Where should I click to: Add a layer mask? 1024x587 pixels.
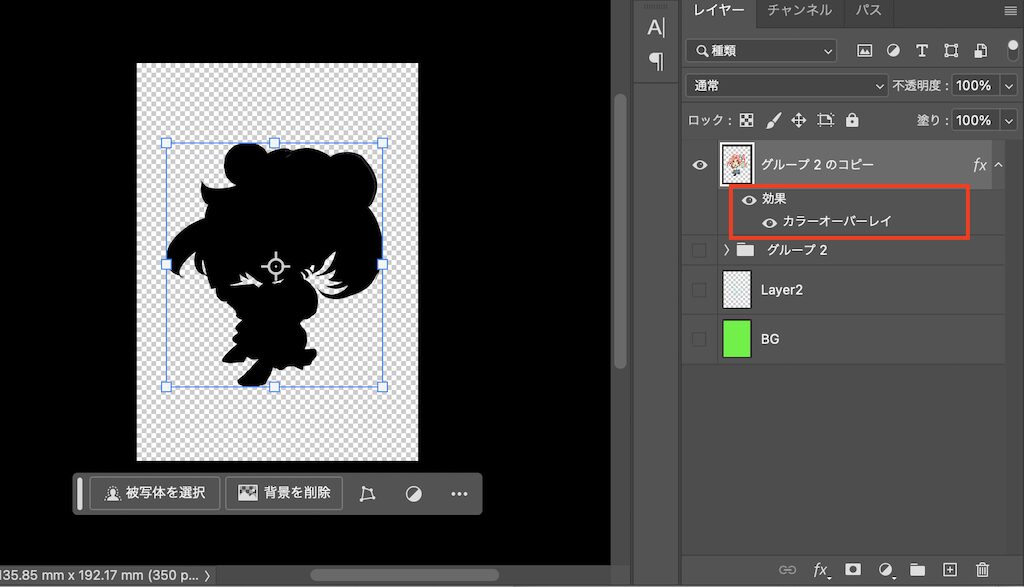pos(853,570)
